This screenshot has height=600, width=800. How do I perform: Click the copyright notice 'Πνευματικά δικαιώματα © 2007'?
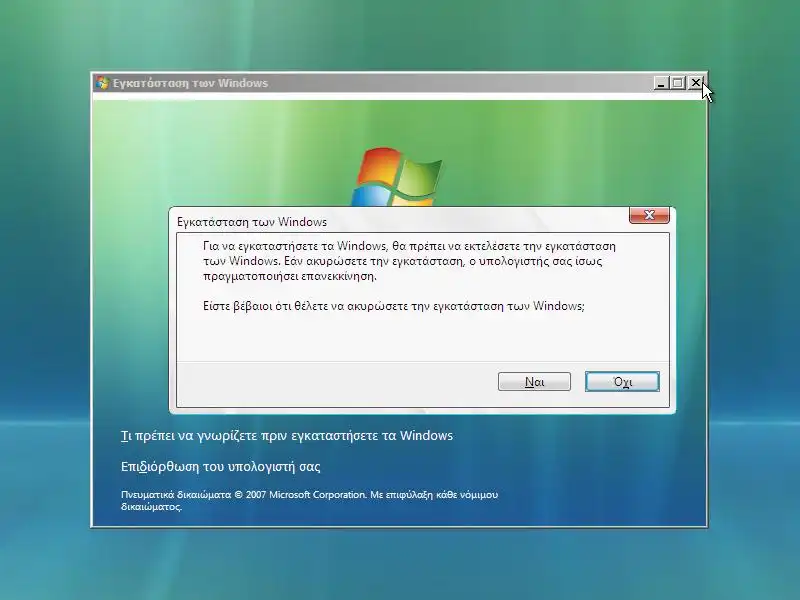tap(193, 494)
